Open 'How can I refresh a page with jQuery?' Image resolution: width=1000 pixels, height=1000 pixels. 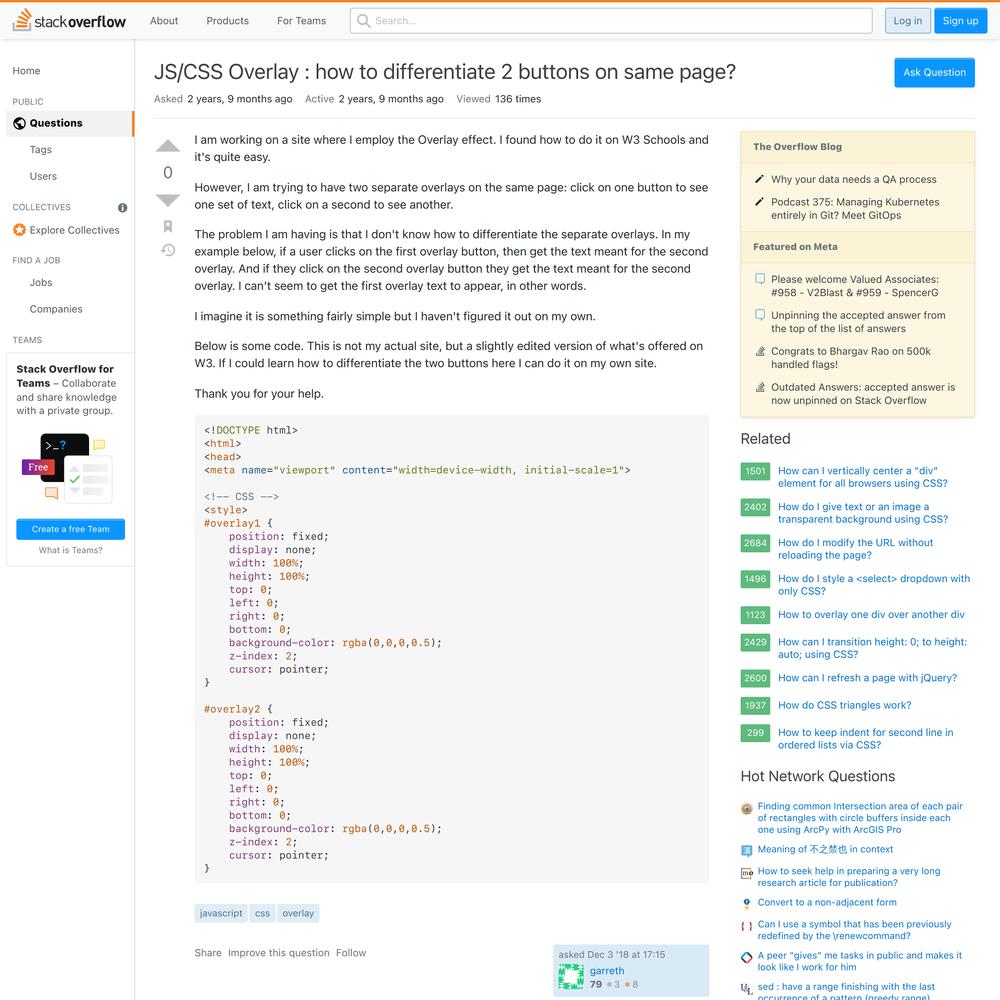tap(867, 678)
